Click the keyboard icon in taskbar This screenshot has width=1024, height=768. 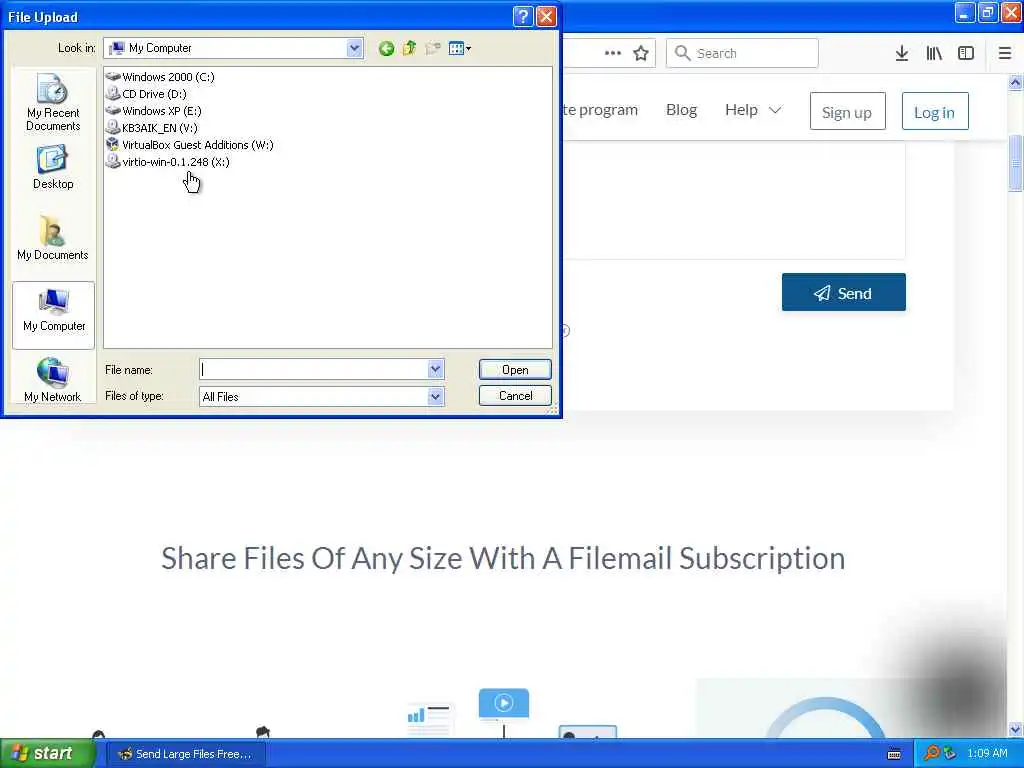tap(894, 754)
